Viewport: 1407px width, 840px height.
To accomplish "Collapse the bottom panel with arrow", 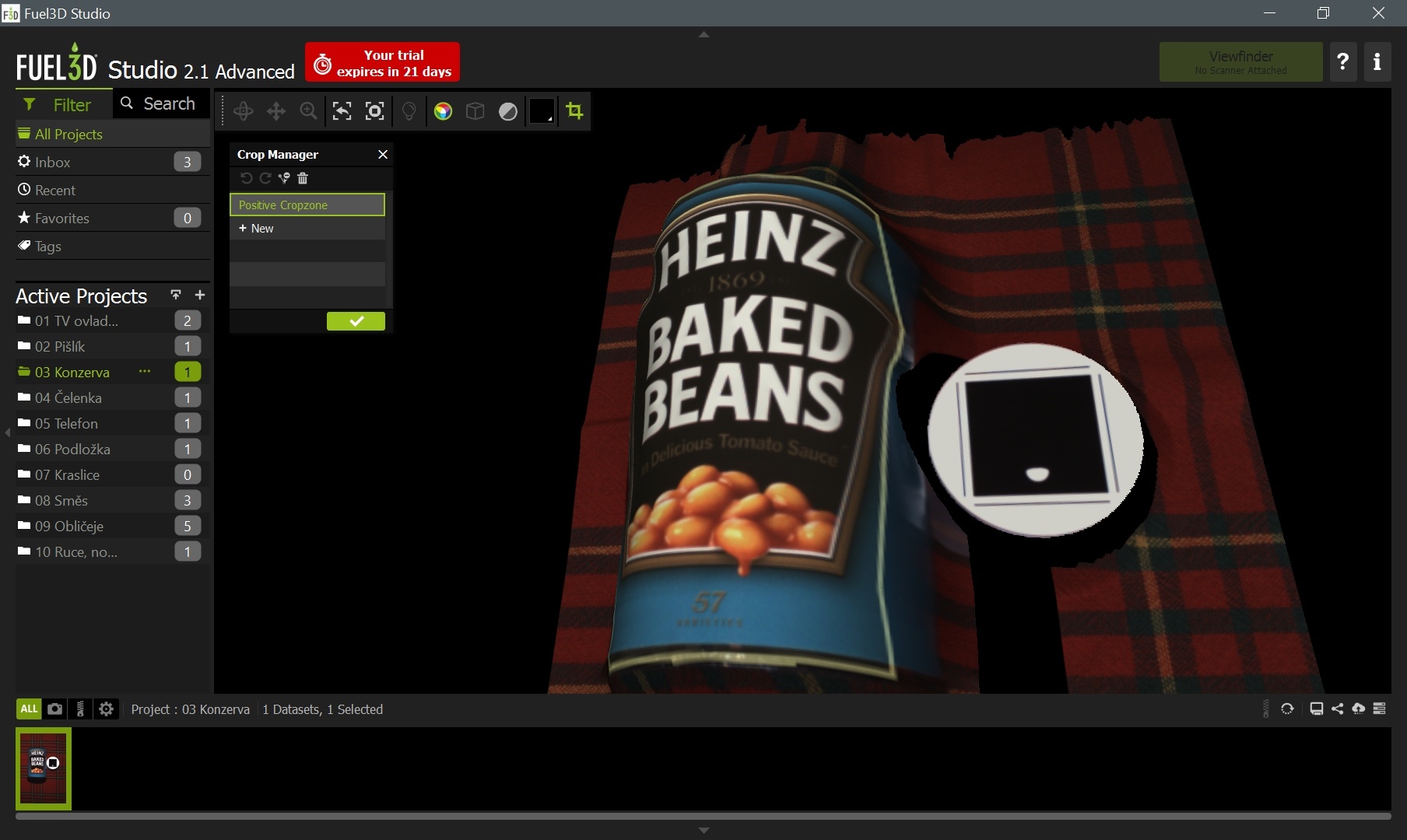I will pyautogui.click(x=703, y=831).
